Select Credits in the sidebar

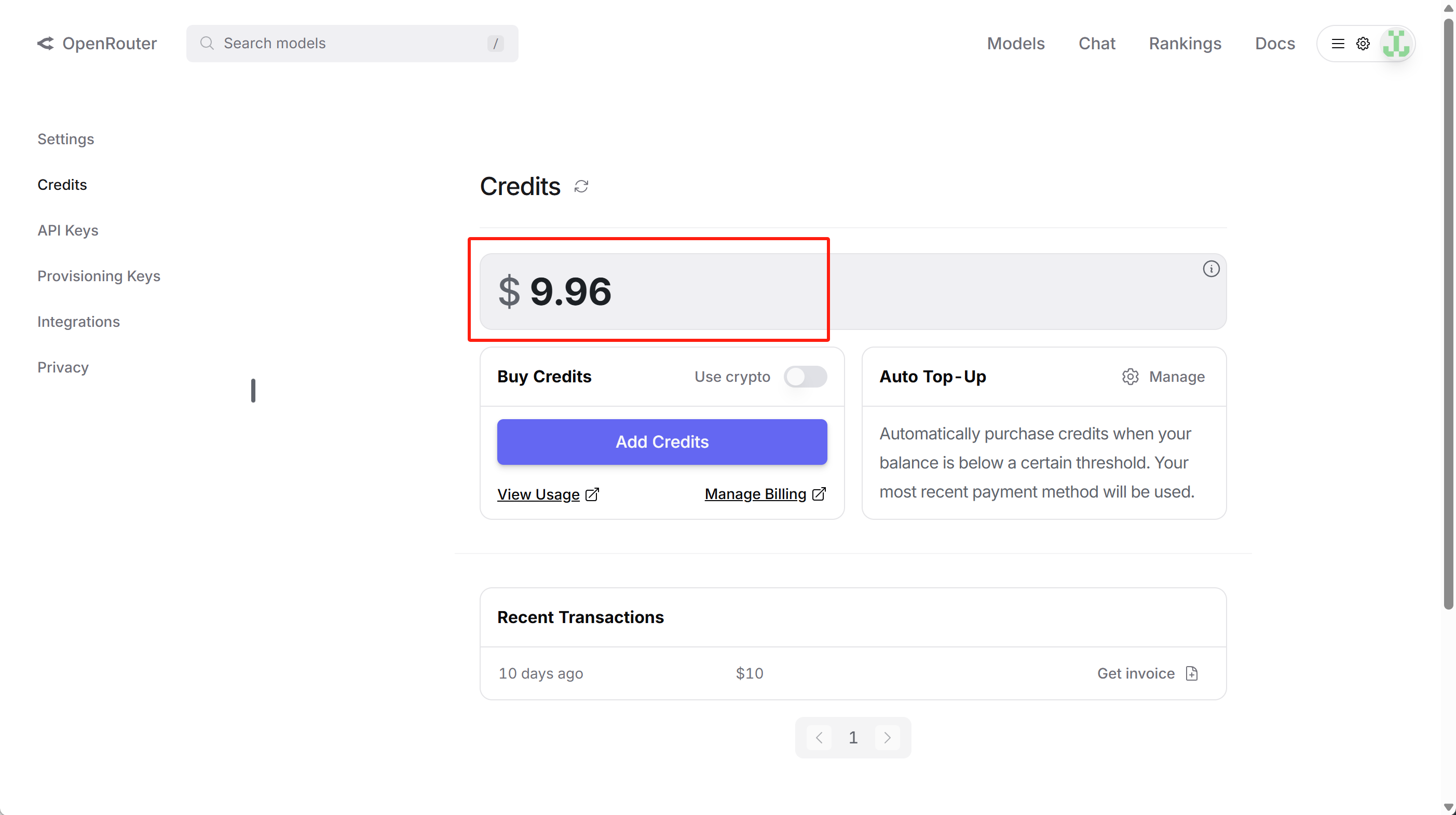click(62, 185)
